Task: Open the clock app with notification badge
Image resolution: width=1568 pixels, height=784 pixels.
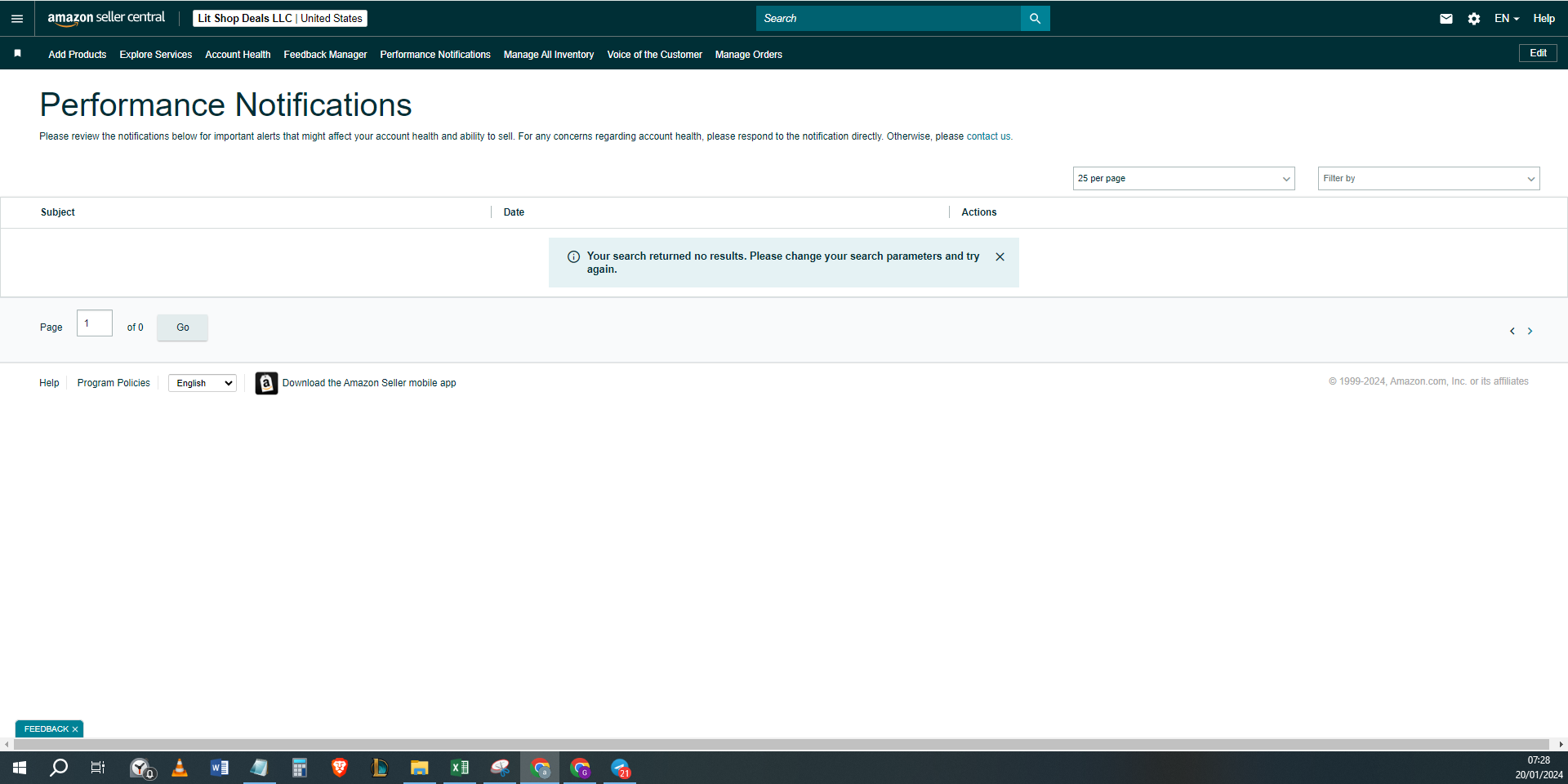Action: (142, 768)
